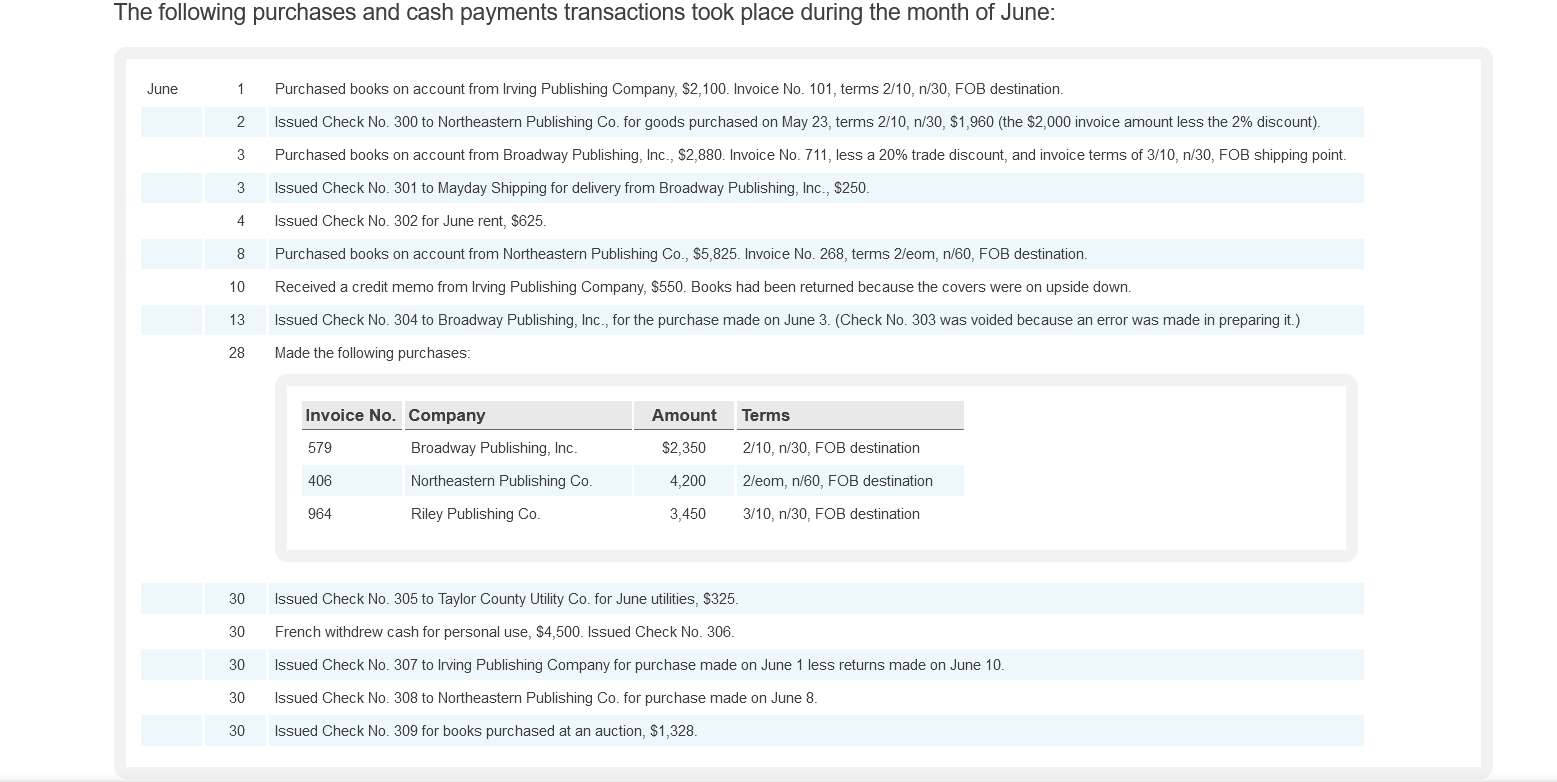Select 'Made the following purchases:' text
The image size is (1557, 782).
[372, 353]
